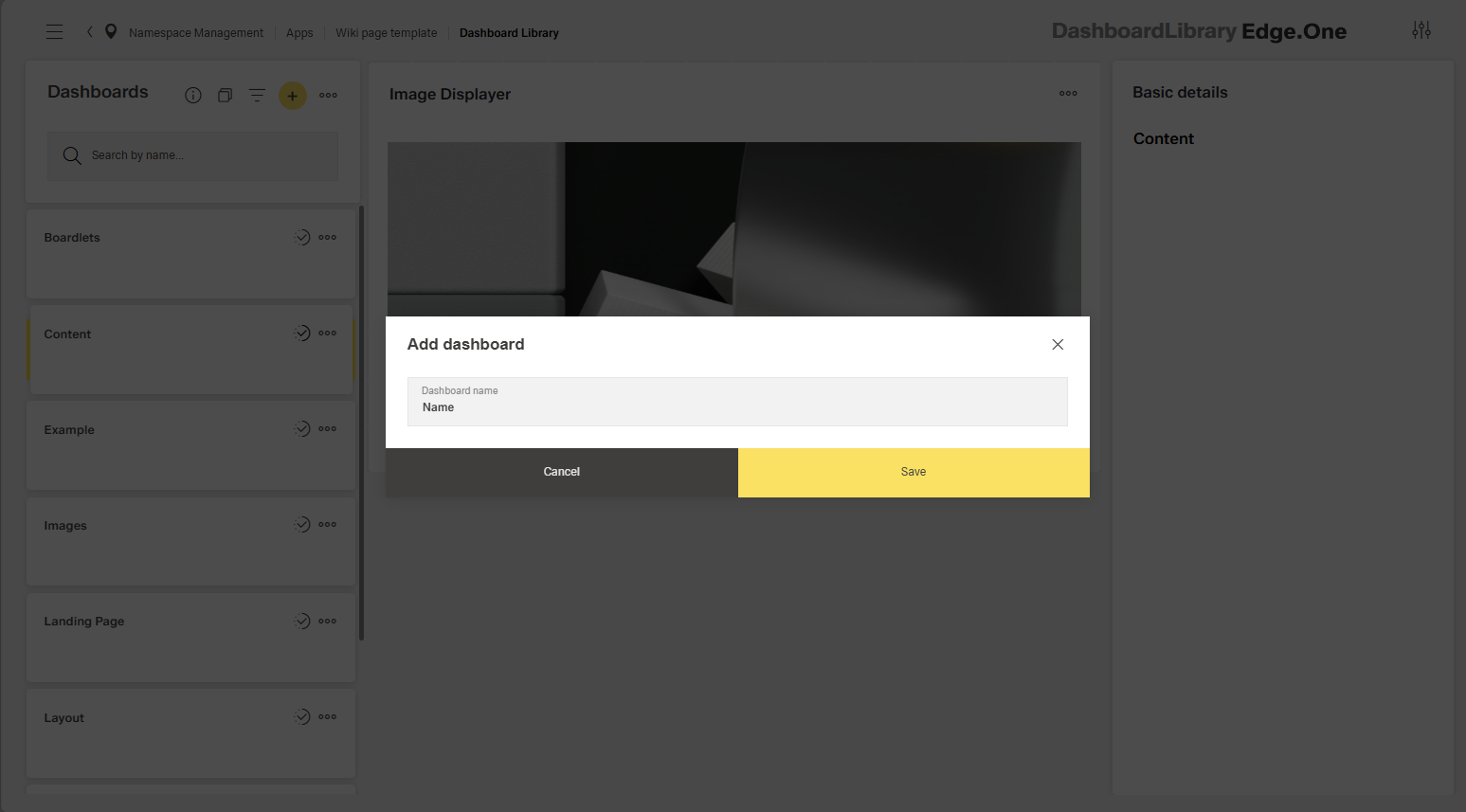This screenshot has width=1466, height=812.
Task: Switch to Wiki page template
Action: coord(386,32)
